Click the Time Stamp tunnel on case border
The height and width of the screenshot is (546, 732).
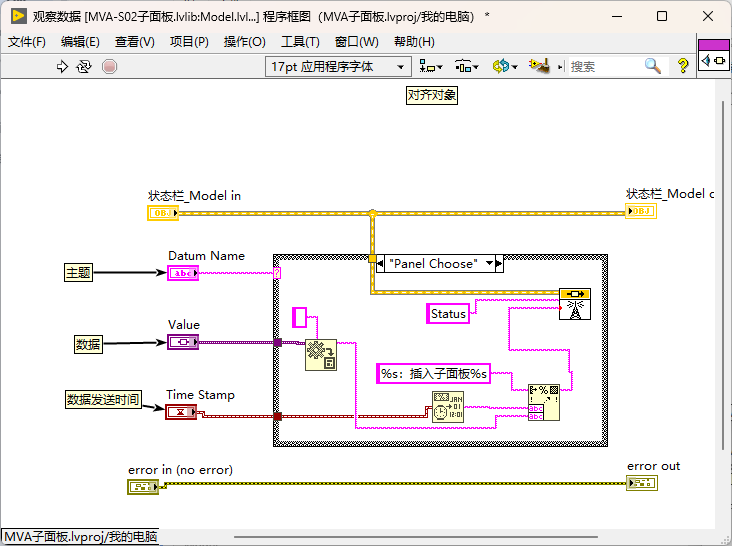point(278,416)
